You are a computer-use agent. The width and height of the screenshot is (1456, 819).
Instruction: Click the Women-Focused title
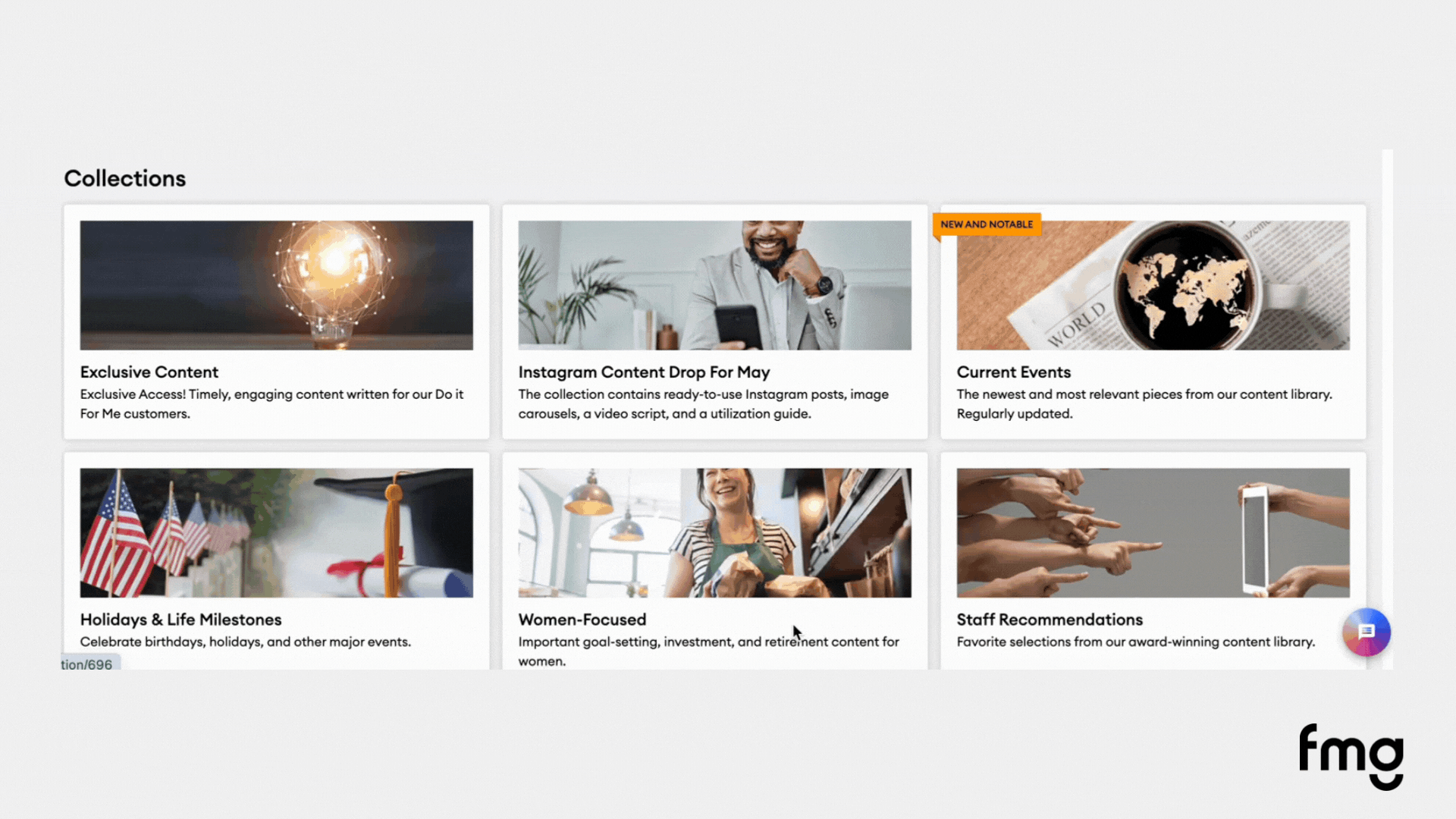click(x=582, y=620)
